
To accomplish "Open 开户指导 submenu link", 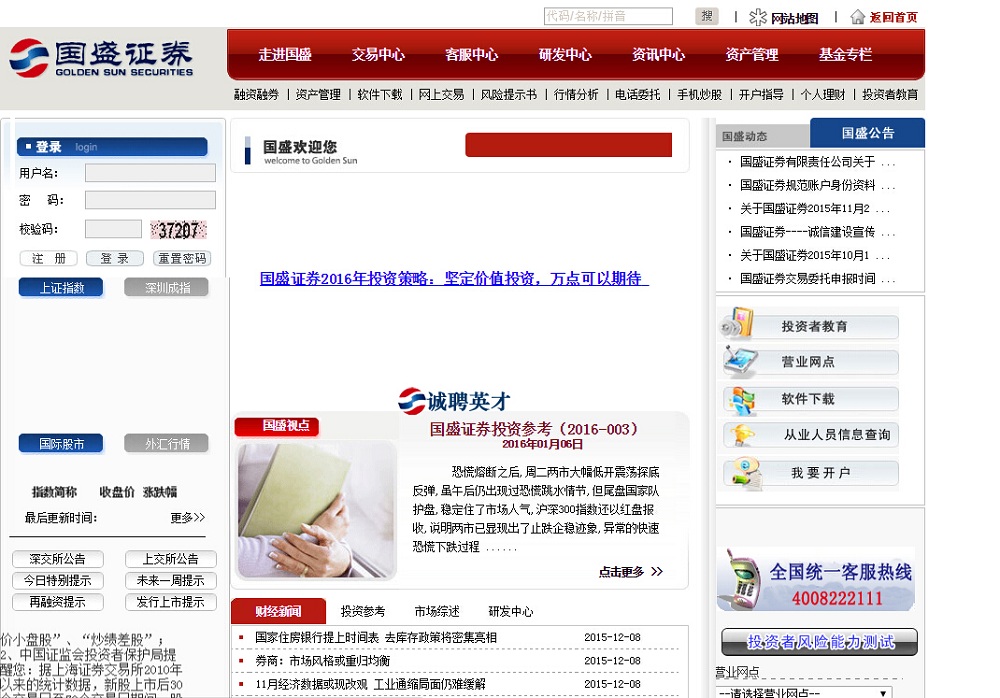I will (761, 94).
